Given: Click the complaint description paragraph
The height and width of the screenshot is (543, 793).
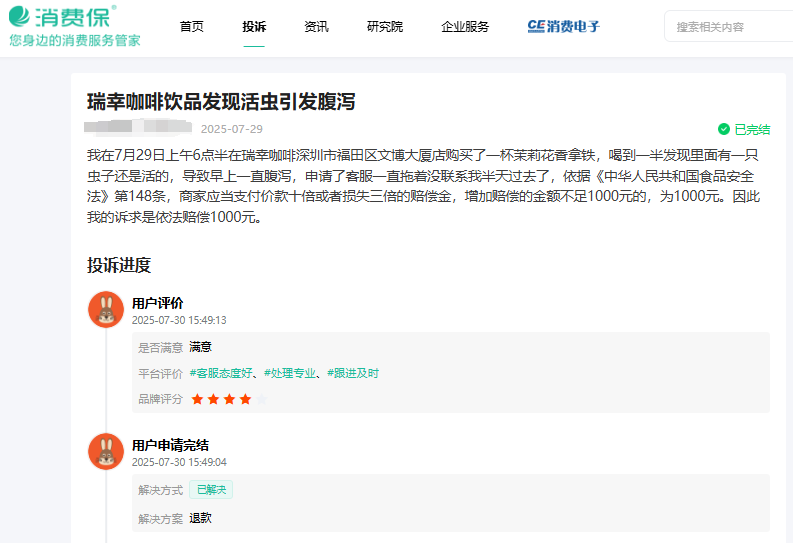Looking at the screenshot, I should click(423, 186).
